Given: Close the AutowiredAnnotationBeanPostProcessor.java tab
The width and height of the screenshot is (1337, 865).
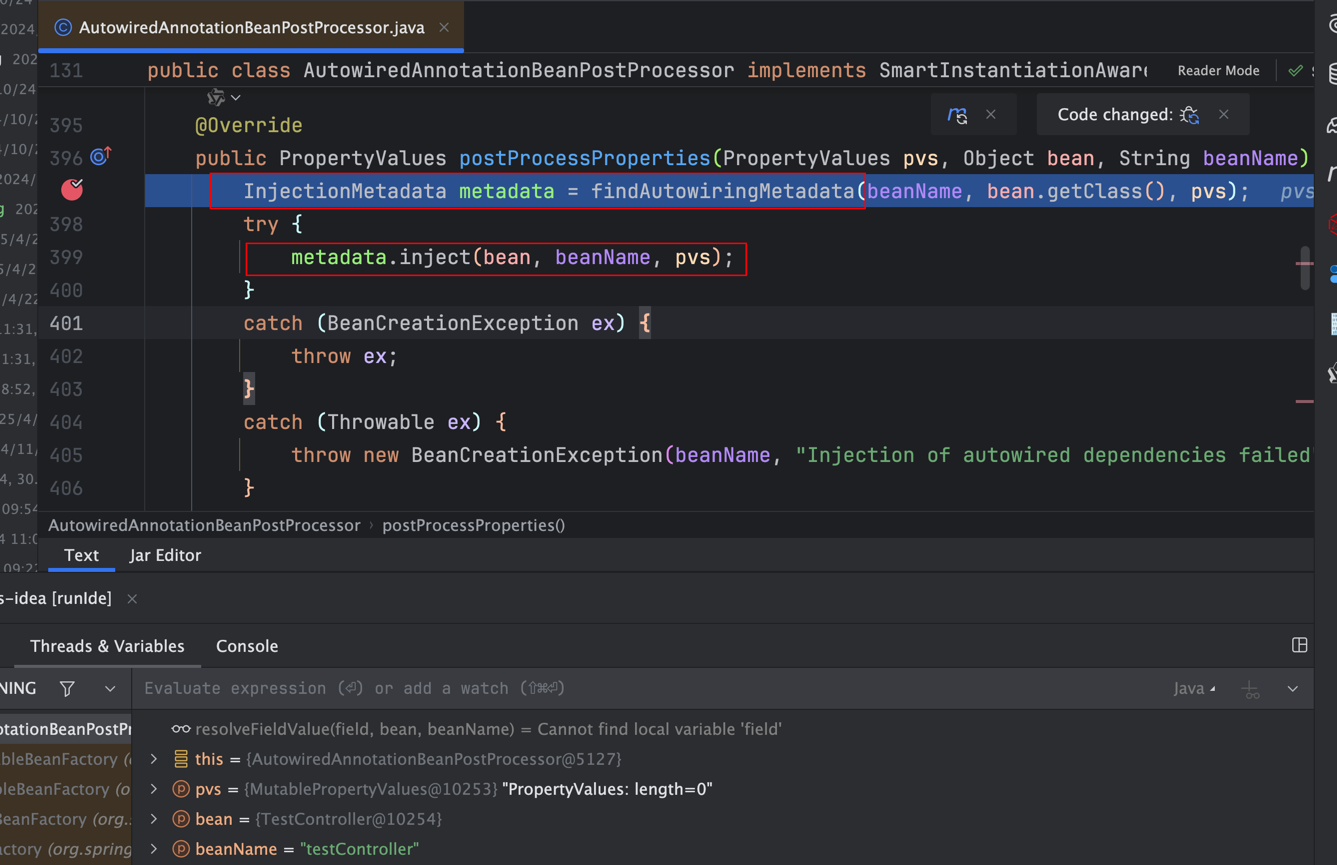Looking at the screenshot, I should click(x=444, y=28).
